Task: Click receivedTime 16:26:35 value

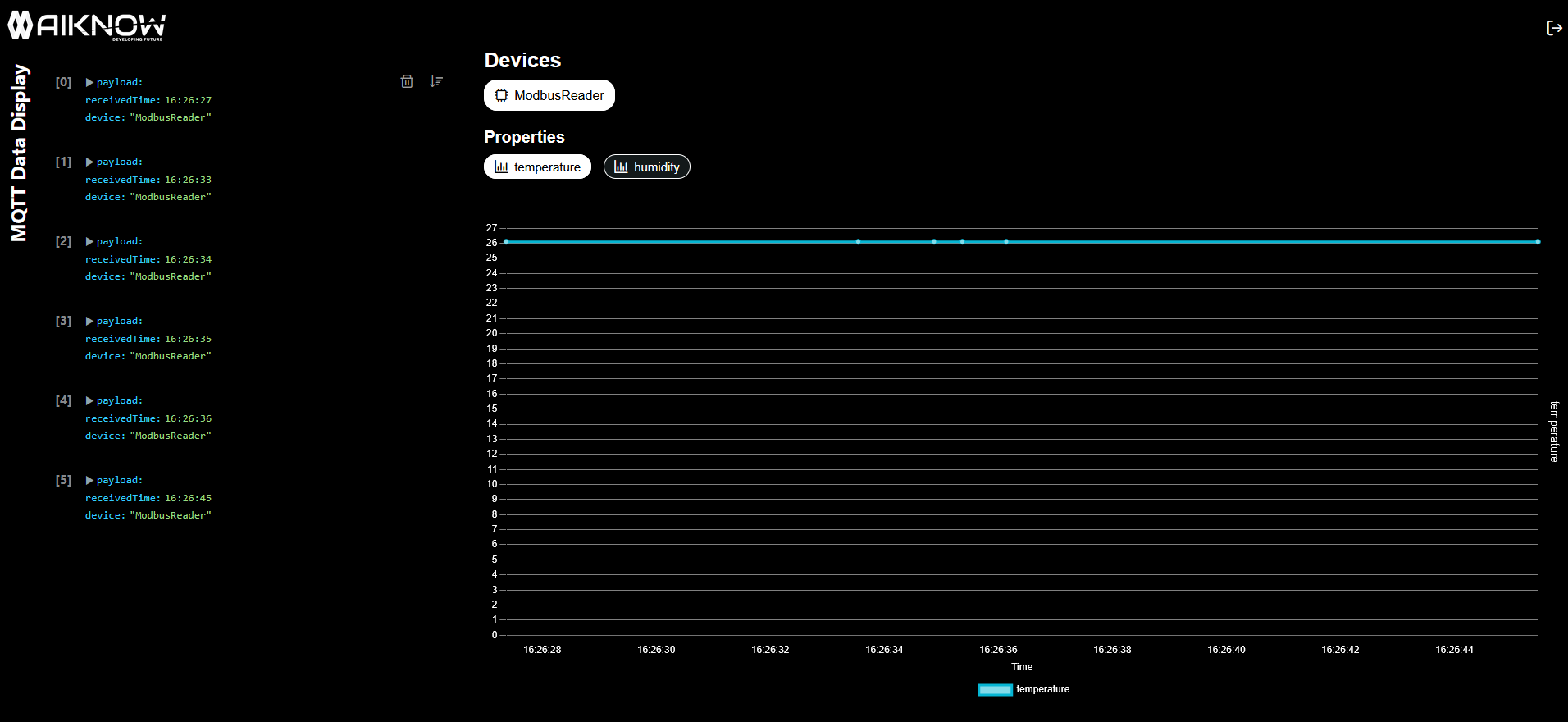Action: coord(188,339)
